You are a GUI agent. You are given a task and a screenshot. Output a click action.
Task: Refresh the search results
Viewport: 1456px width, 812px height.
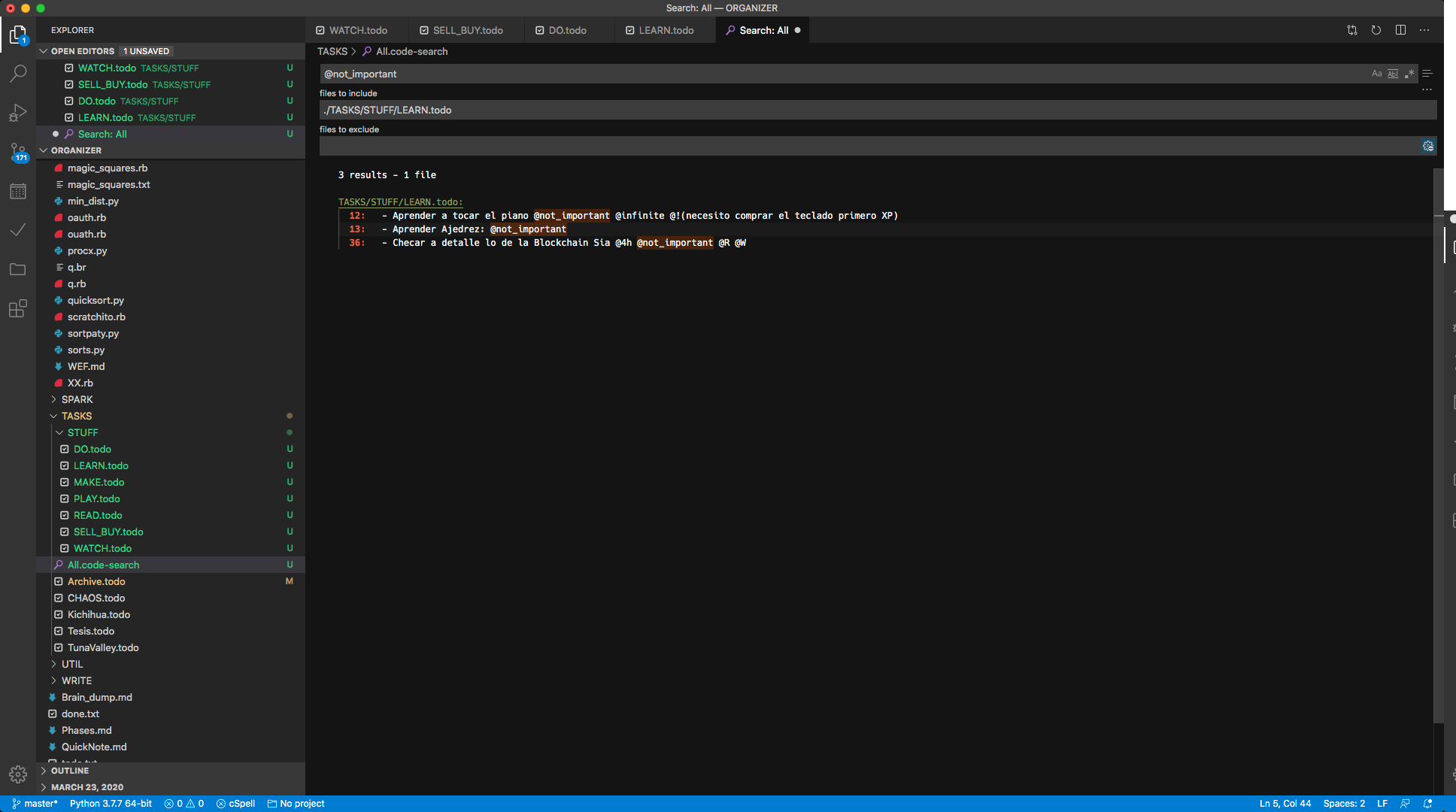coord(1376,30)
